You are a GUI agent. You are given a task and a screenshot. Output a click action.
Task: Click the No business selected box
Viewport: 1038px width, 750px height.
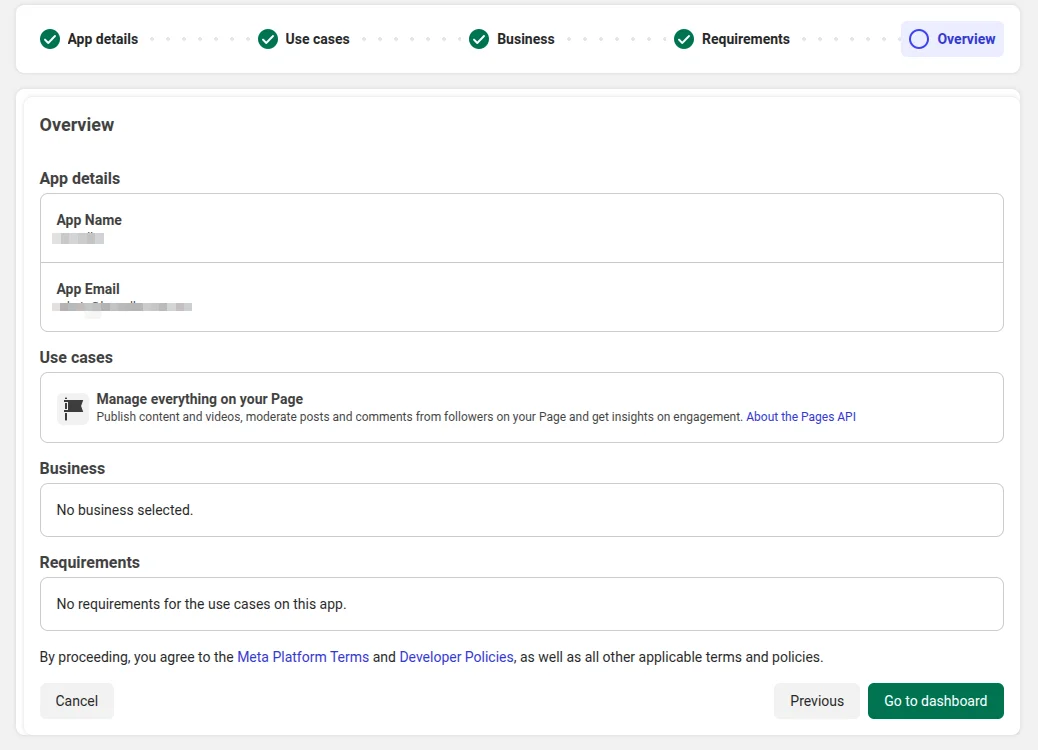click(x=521, y=510)
